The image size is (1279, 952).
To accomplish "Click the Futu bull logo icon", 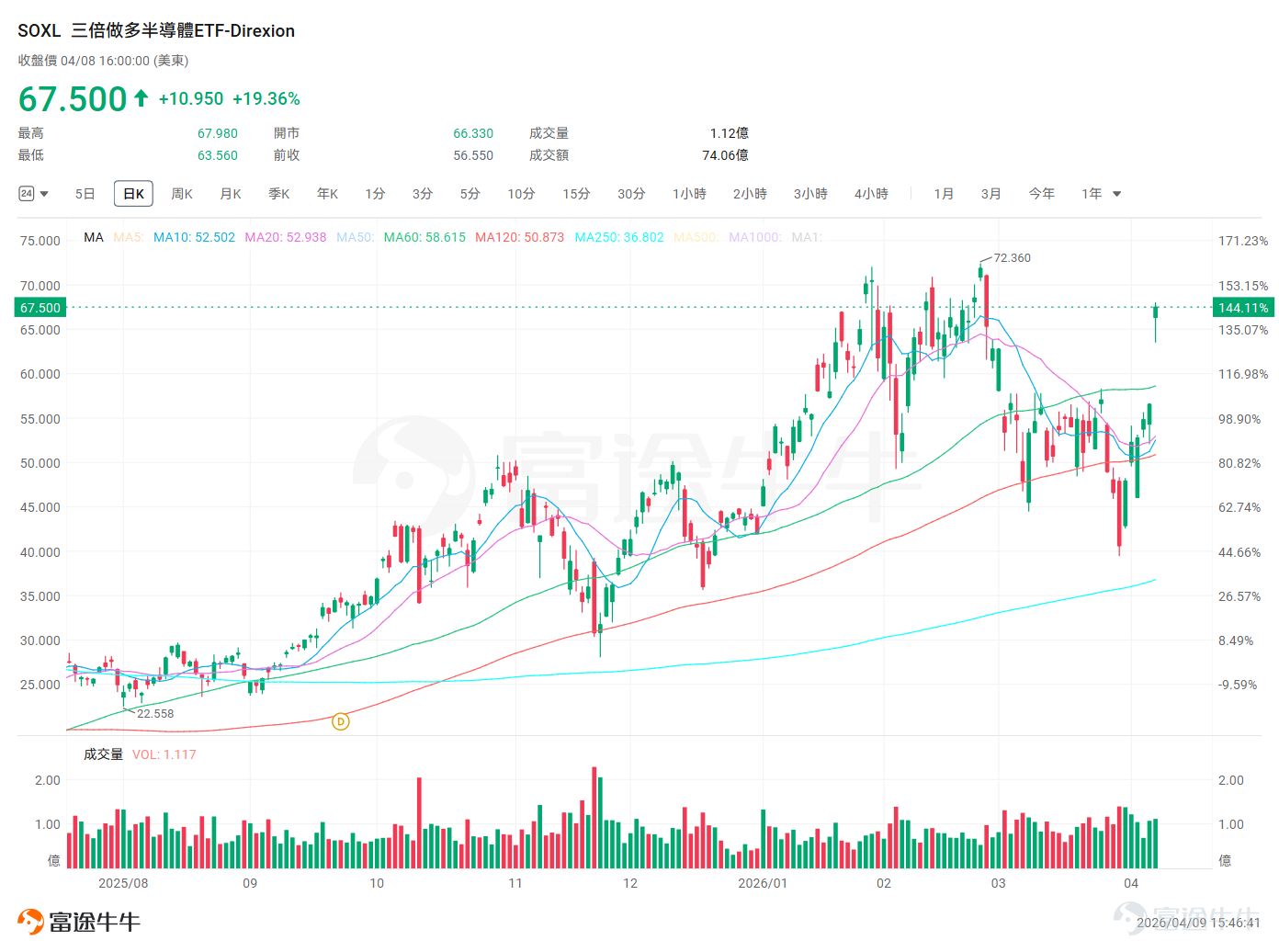I will point(30,922).
